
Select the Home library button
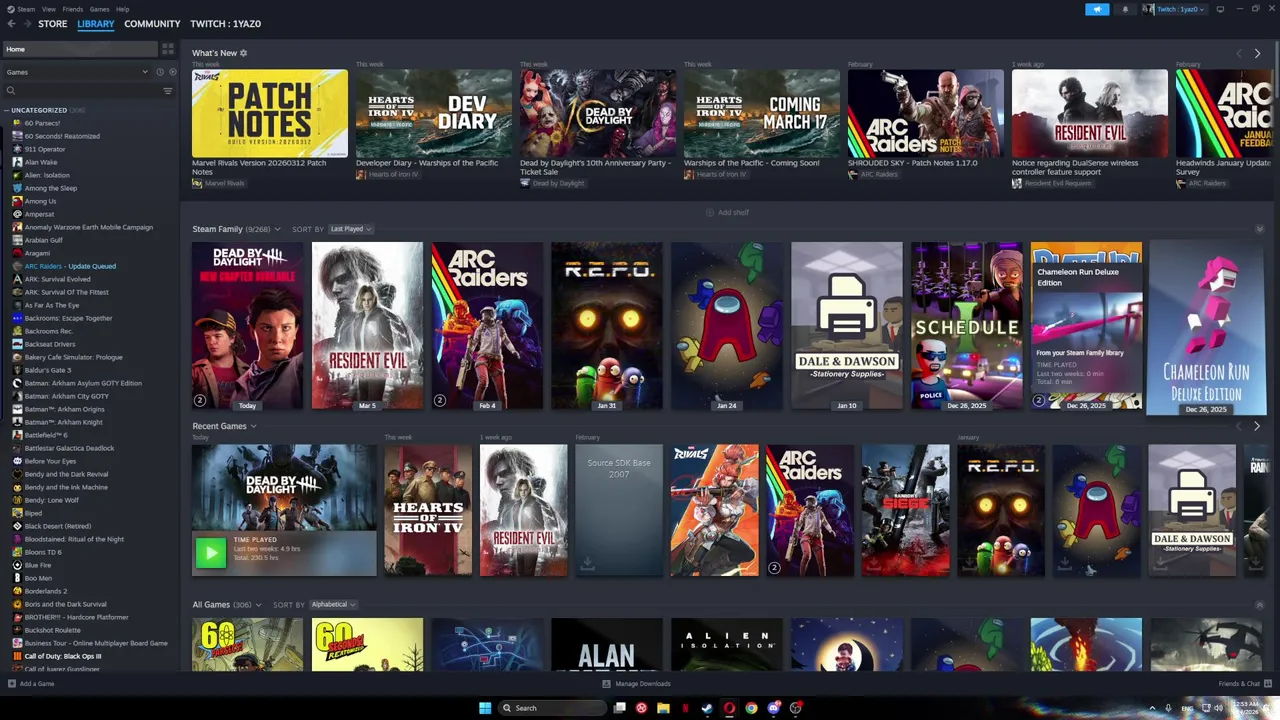tap(80, 49)
